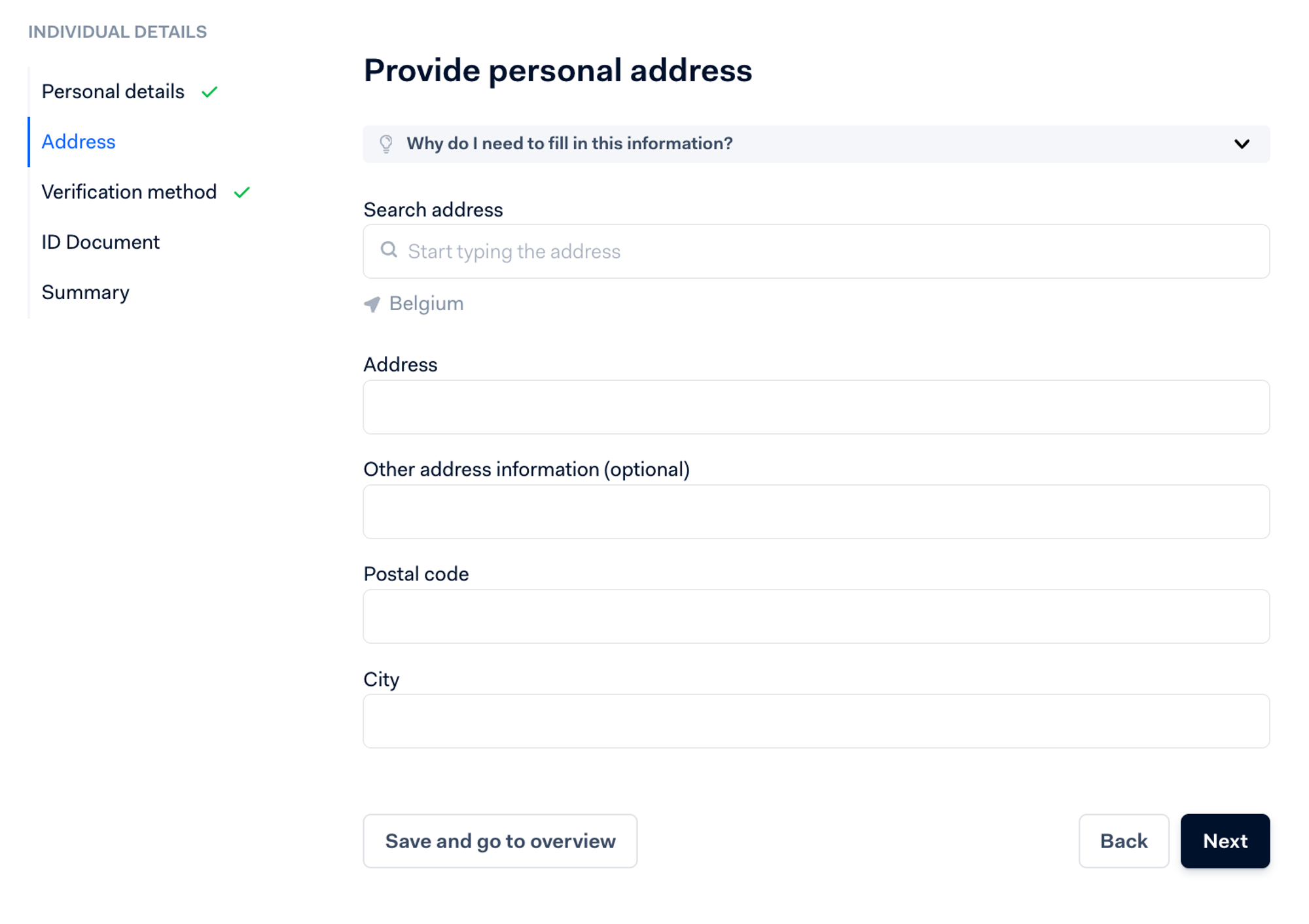
Task: Select the Address step in the sidebar
Action: [x=79, y=142]
